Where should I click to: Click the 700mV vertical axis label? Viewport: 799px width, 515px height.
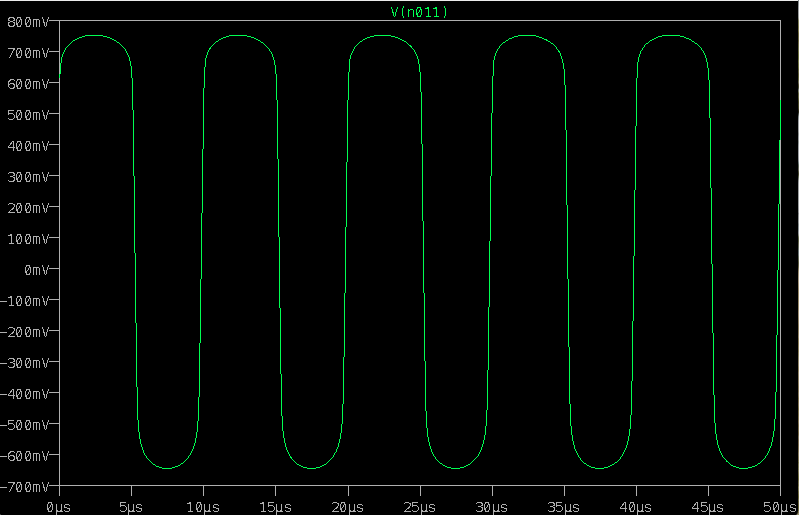(x=29, y=53)
